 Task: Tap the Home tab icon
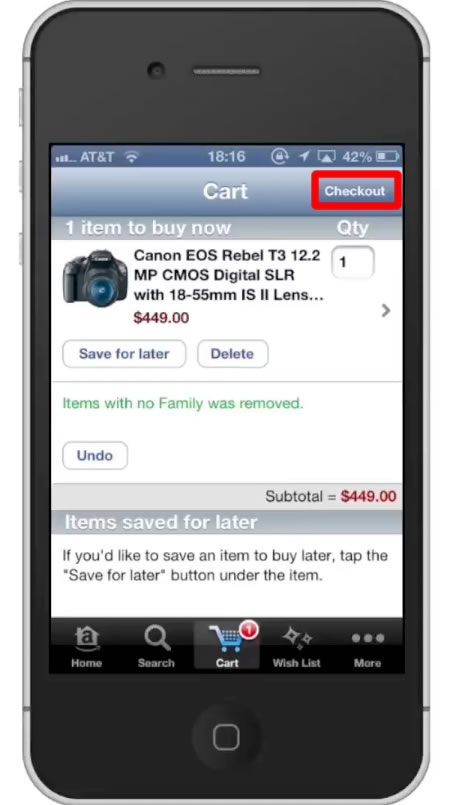point(86,639)
